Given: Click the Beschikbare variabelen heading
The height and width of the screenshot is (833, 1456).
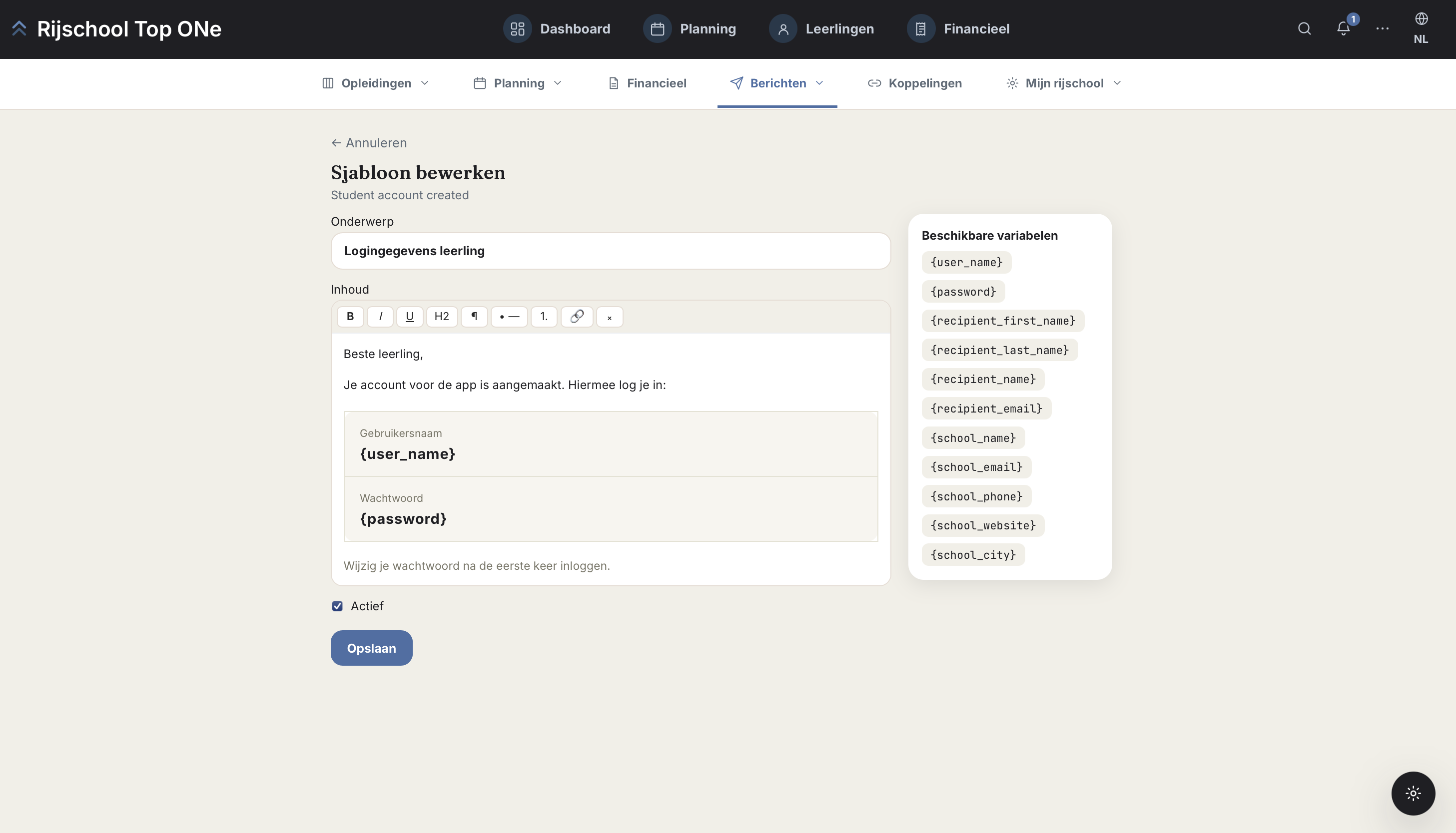Looking at the screenshot, I should (x=989, y=236).
